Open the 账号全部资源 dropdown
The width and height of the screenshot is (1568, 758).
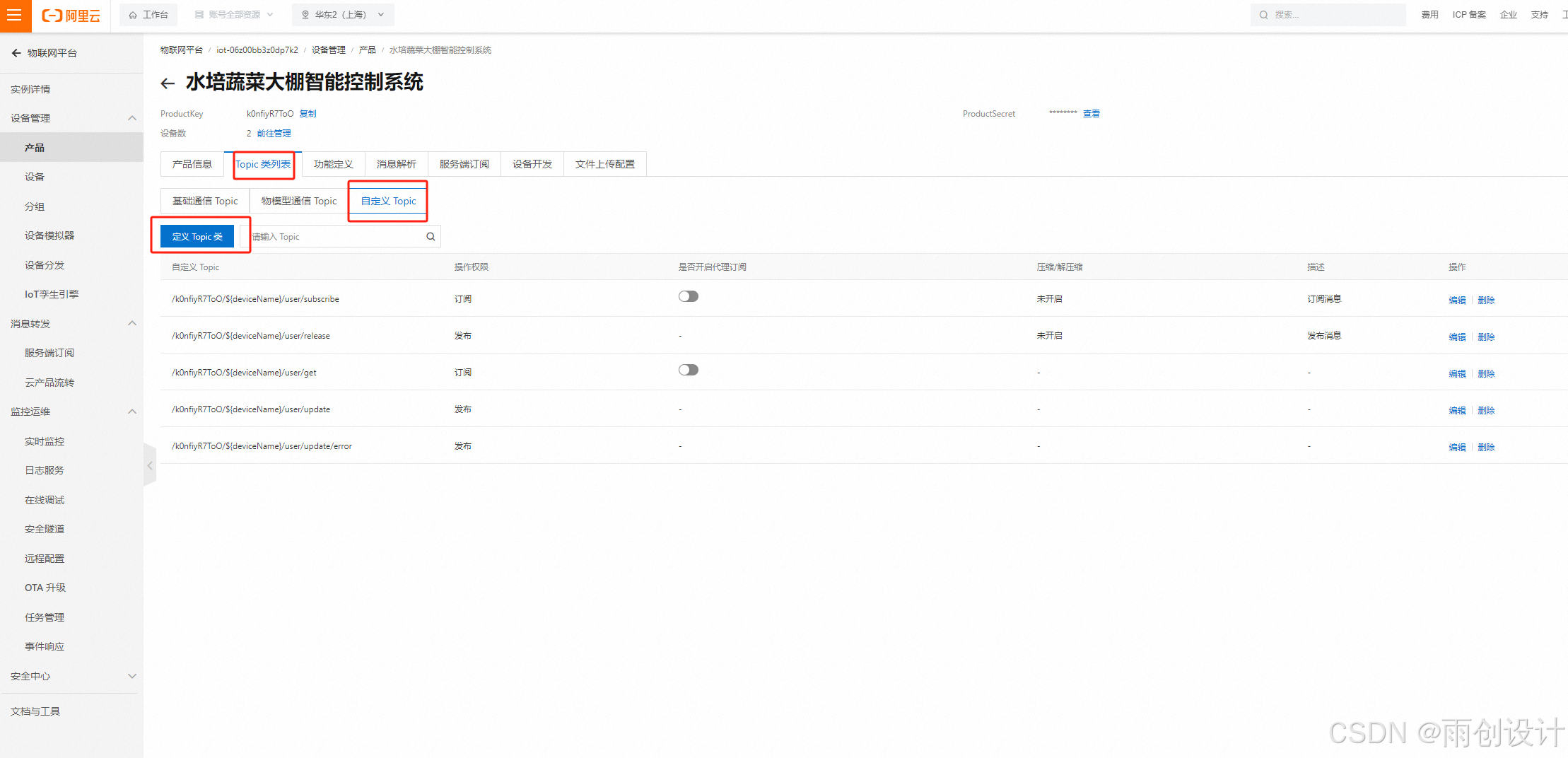click(x=234, y=15)
